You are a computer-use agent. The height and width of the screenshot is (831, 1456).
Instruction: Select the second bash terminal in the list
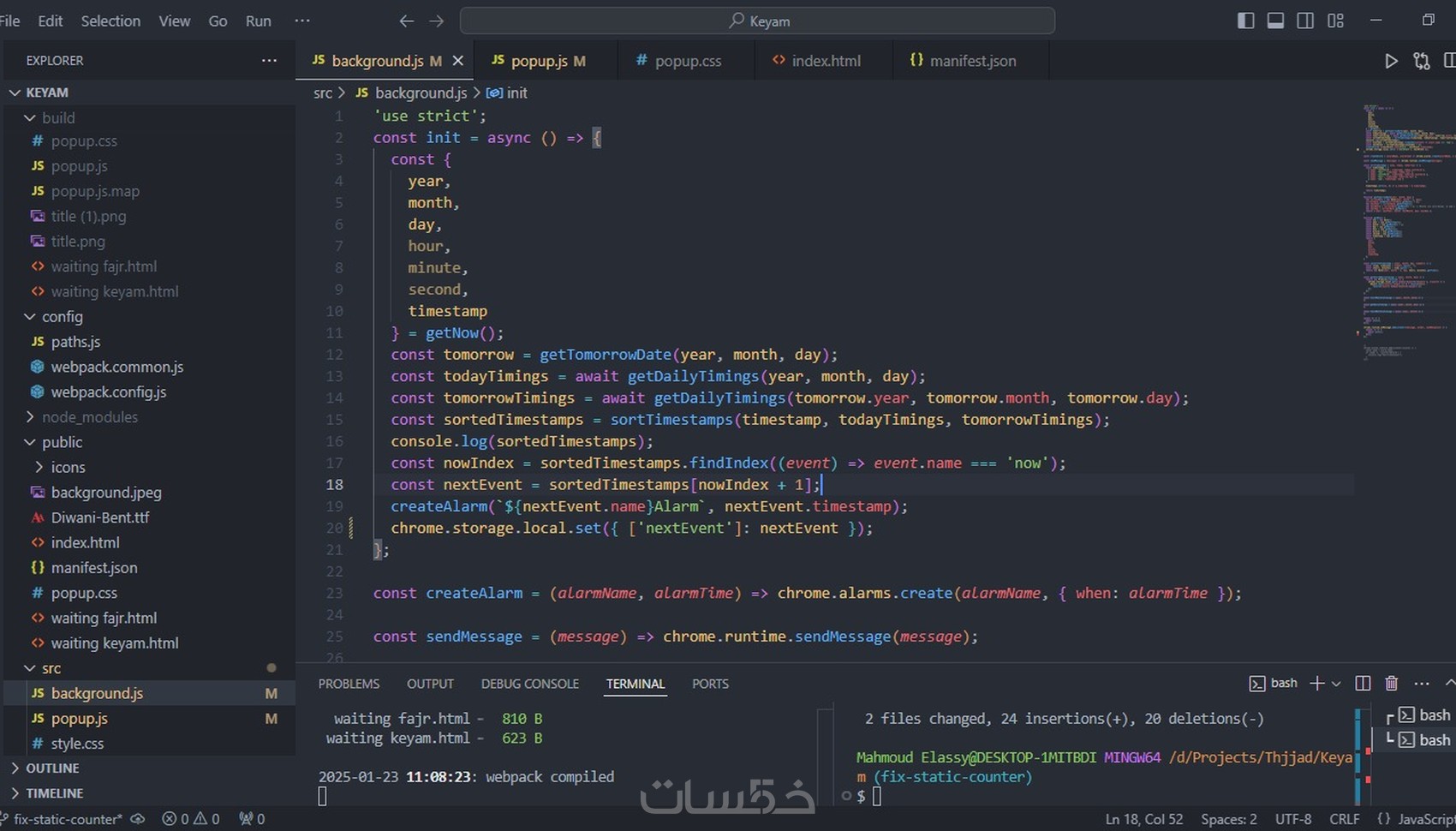[x=1424, y=739]
